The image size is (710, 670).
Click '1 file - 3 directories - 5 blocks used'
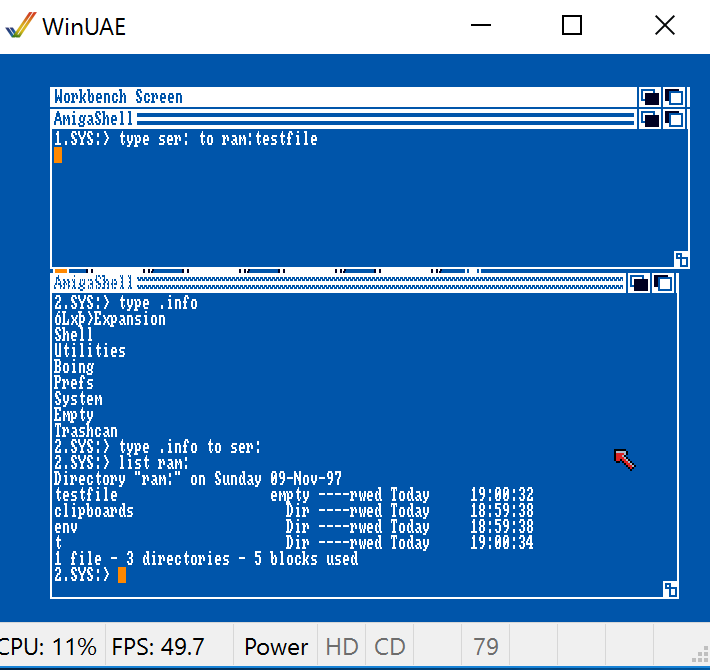(206, 559)
